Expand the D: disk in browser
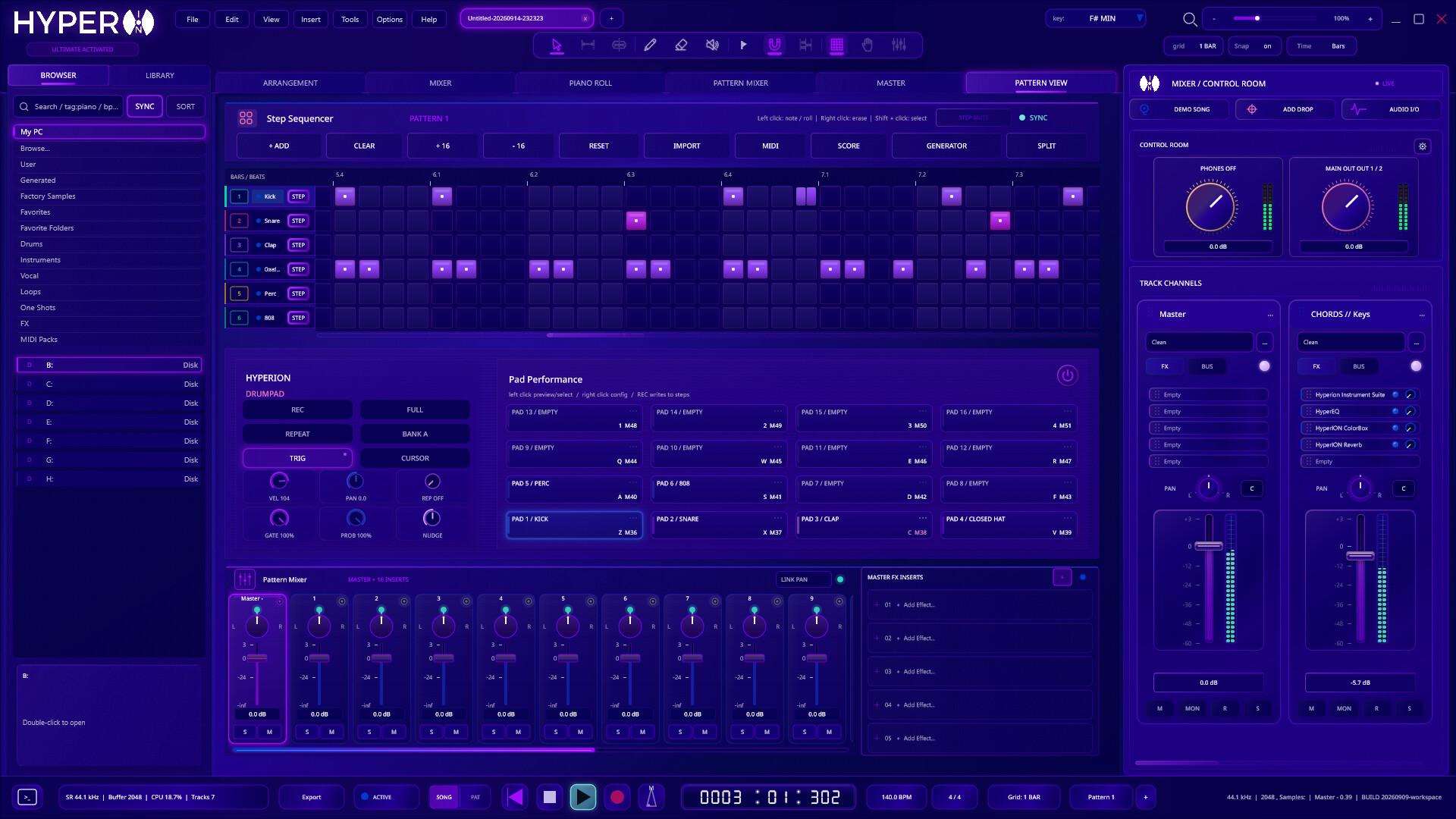 (109, 403)
